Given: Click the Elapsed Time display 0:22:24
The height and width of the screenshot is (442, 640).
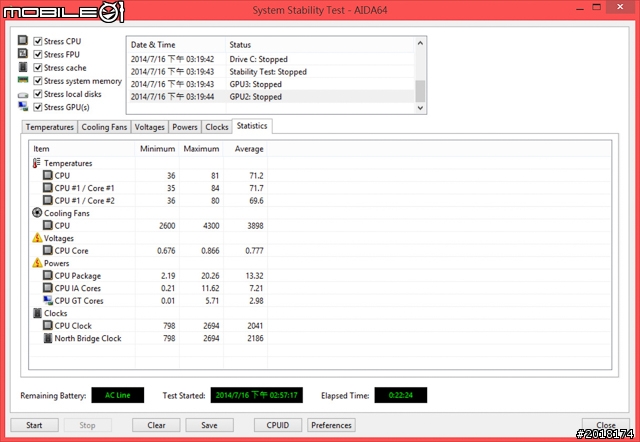Looking at the screenshot, I should [x=400, y=395].
